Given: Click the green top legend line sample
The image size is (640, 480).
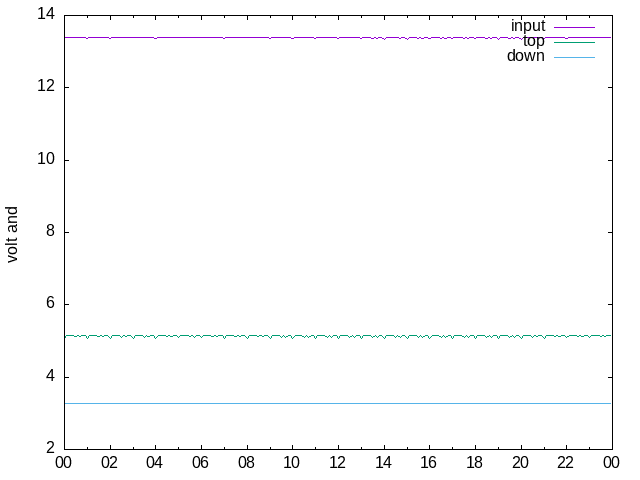Looking at the screenshot, I should (x=574, y=42).
